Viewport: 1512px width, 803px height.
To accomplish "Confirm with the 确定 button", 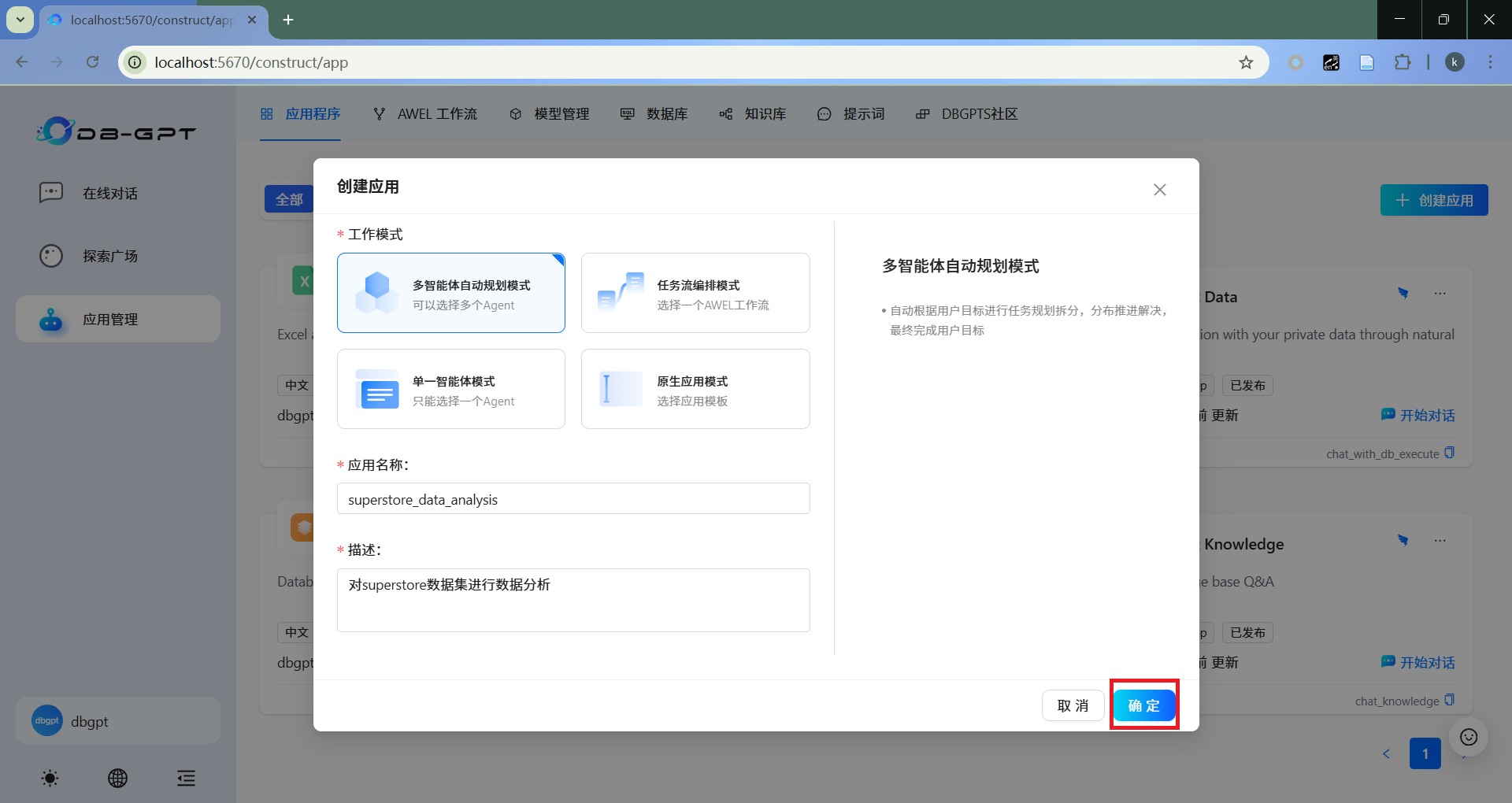I will coord(1143,705).
